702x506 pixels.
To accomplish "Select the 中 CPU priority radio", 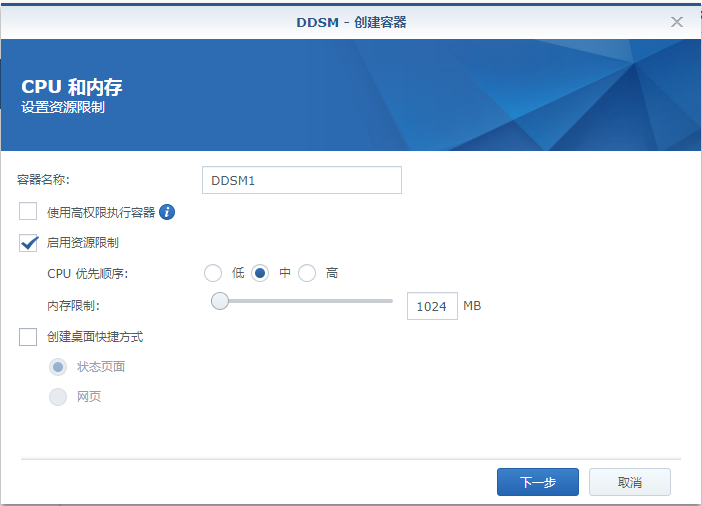I will coord(260,273).
